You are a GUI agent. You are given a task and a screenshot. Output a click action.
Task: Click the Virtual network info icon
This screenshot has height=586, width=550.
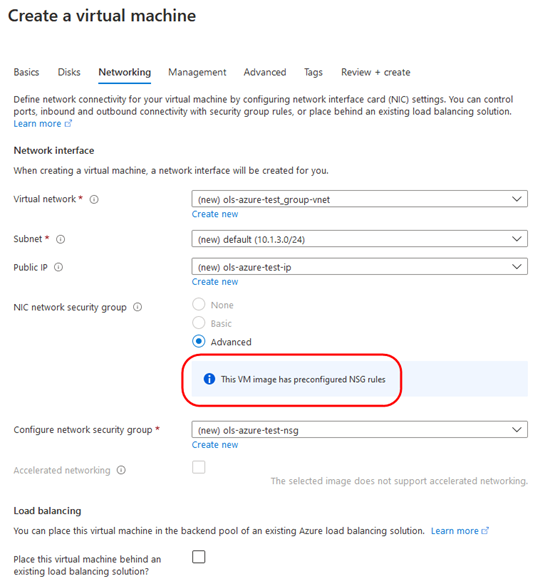(x=94, y=200)
